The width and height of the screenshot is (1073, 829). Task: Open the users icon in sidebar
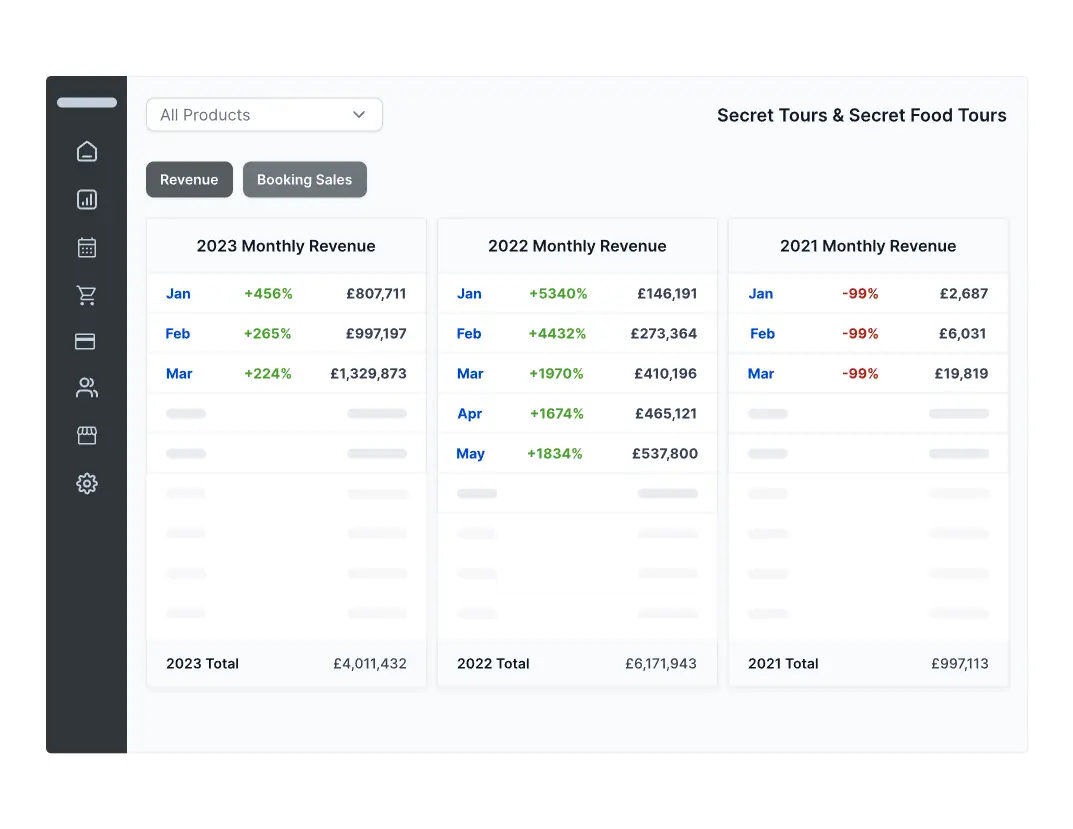click(x=87, y=388)
